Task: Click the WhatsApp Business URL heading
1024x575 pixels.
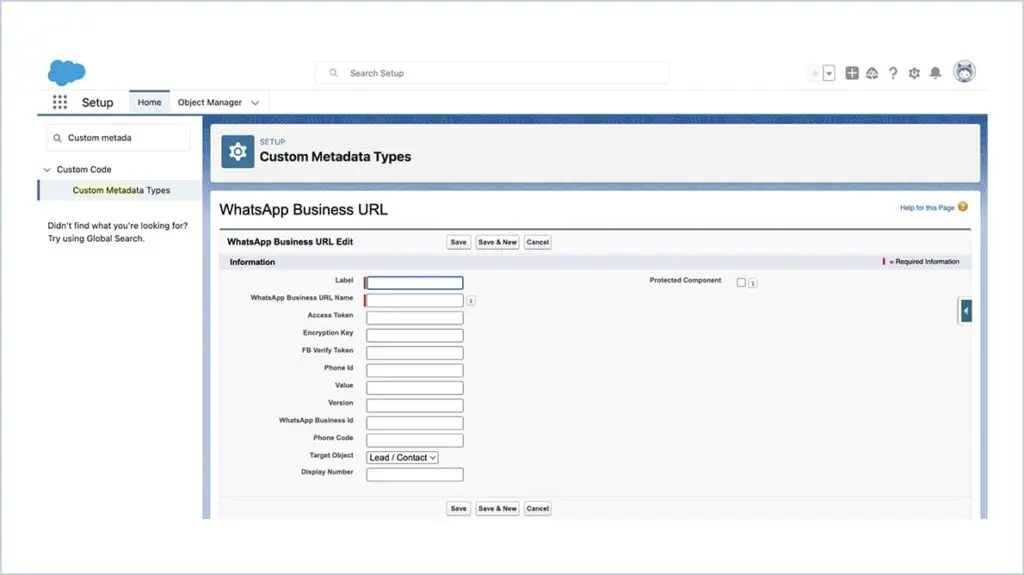Action: click(x=304, y=210)
